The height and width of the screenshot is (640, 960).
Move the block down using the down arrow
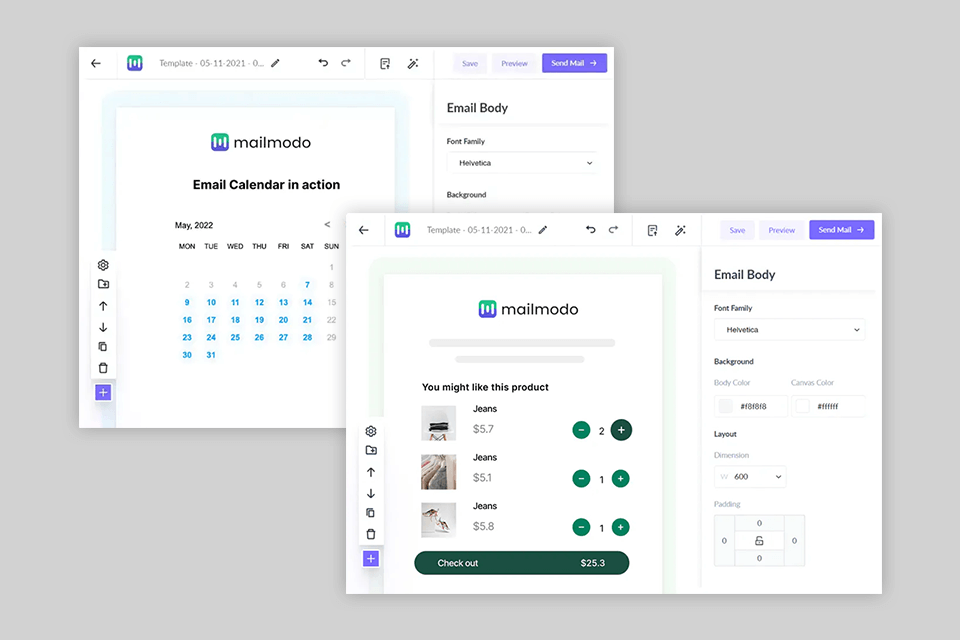[x=371, y=492]
